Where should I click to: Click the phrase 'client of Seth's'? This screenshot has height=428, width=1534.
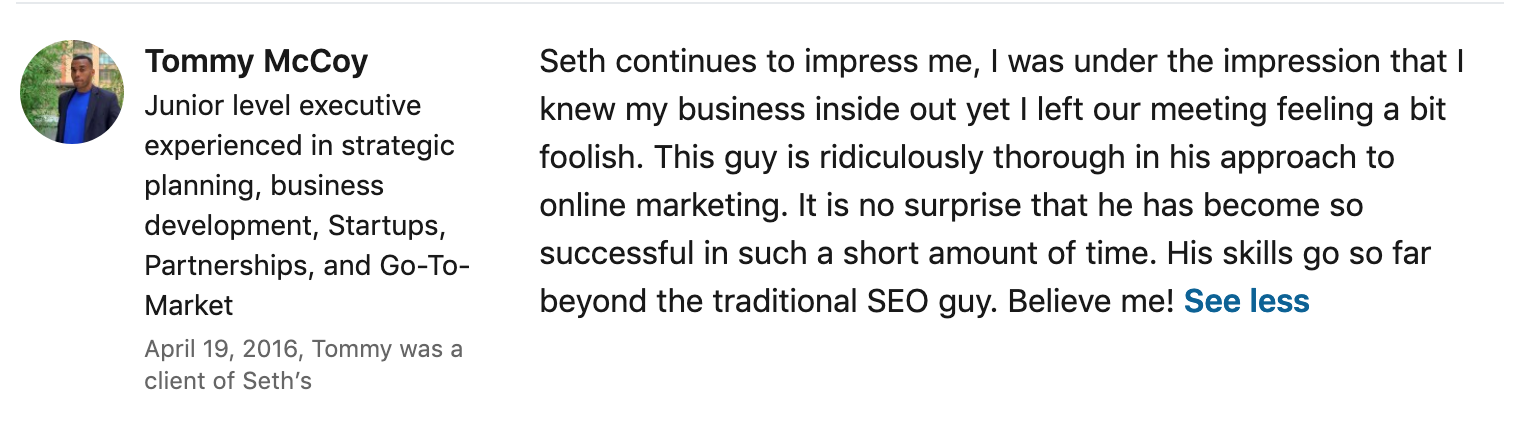click(x=228, y=381)
